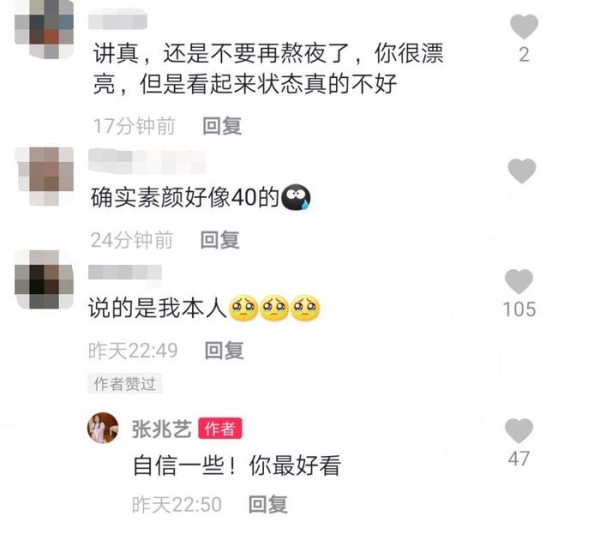
Task: Open the first commenter's pixelated avatar
Action: coord(44,29)
